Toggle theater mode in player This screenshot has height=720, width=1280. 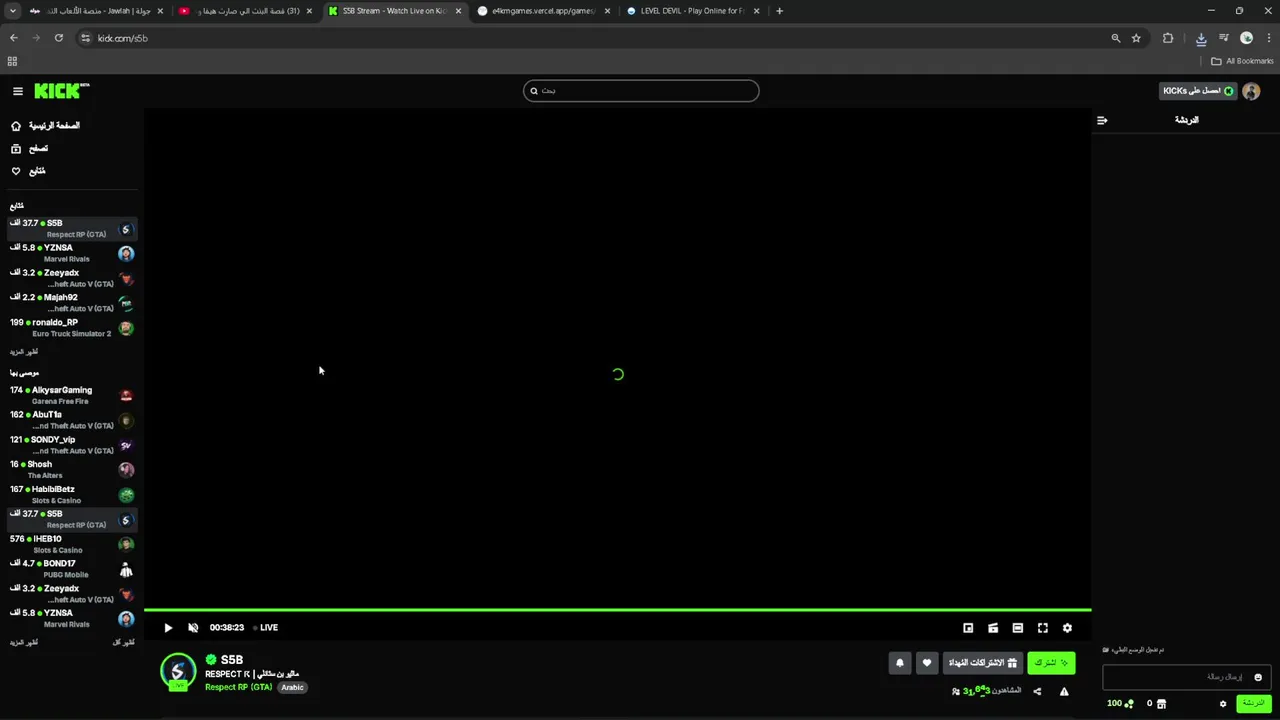click(x=1018, y=628)
